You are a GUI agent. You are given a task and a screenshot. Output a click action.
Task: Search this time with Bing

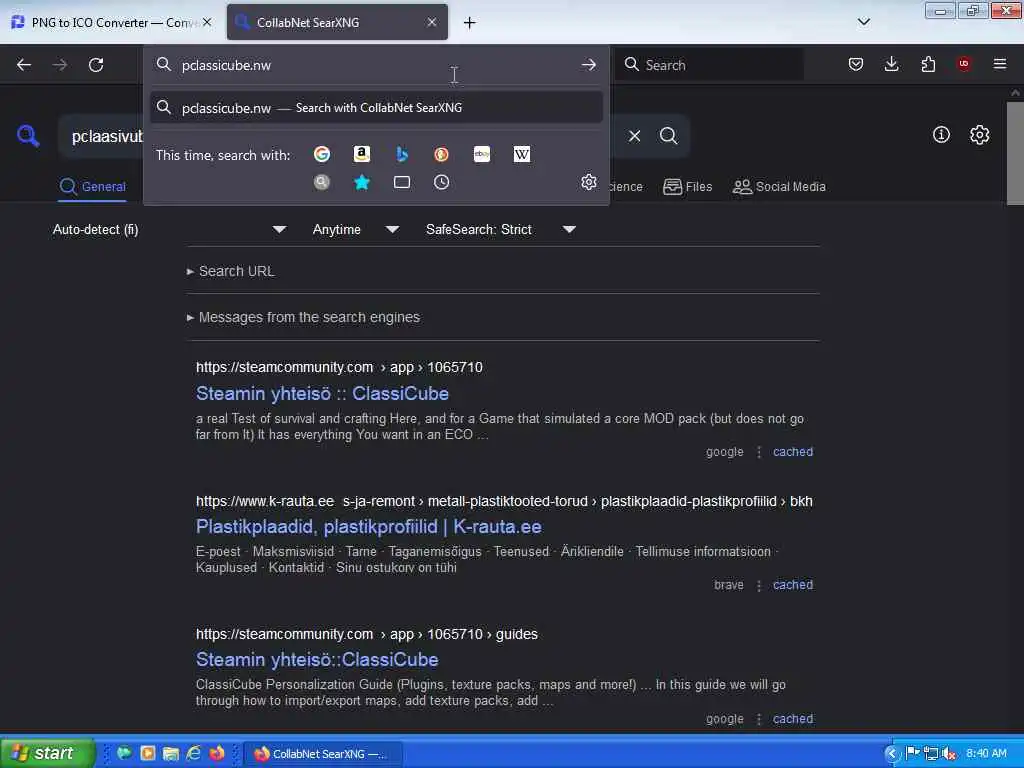pos(402,154)
